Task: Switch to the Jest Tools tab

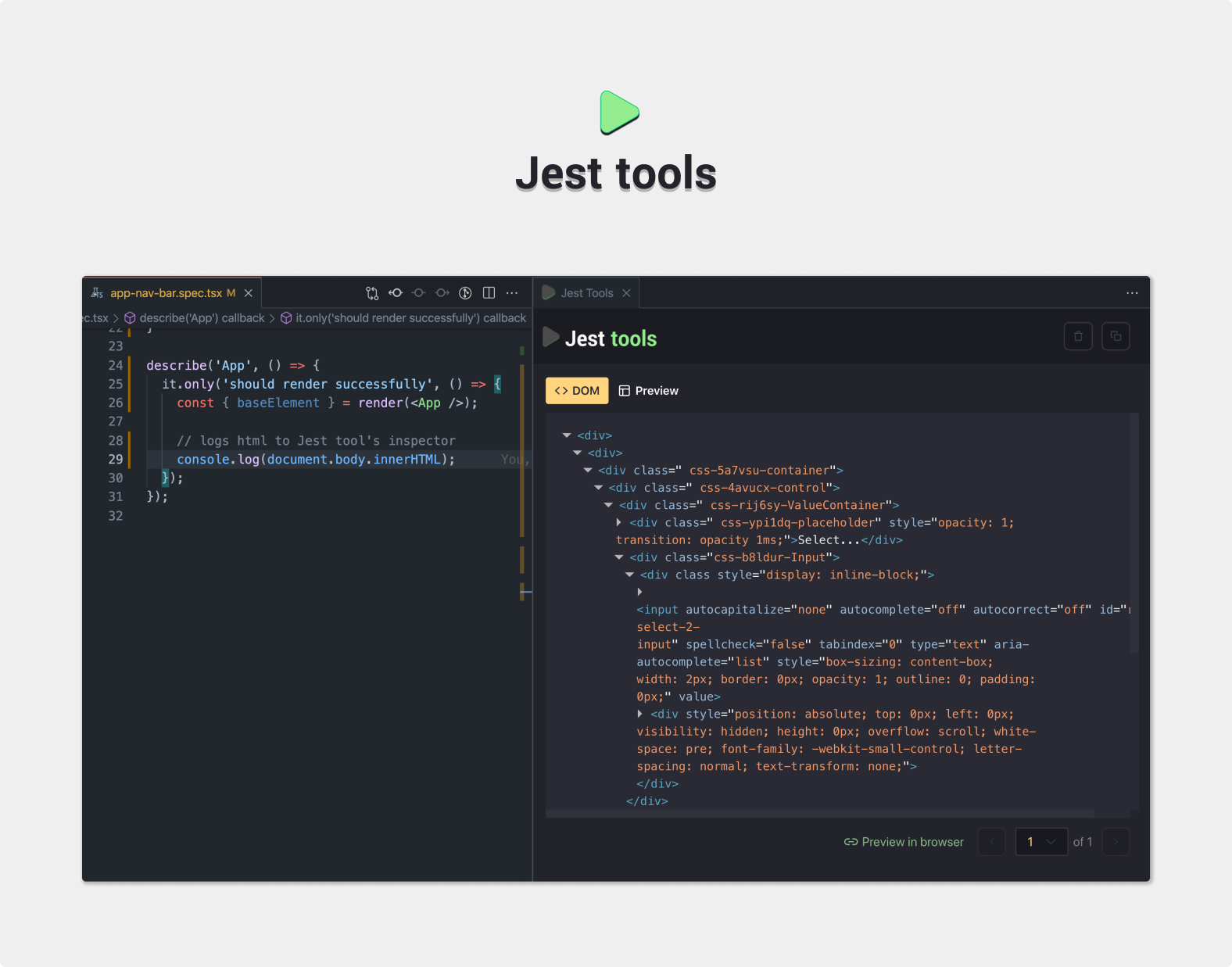Action: (x=586, y=293)
